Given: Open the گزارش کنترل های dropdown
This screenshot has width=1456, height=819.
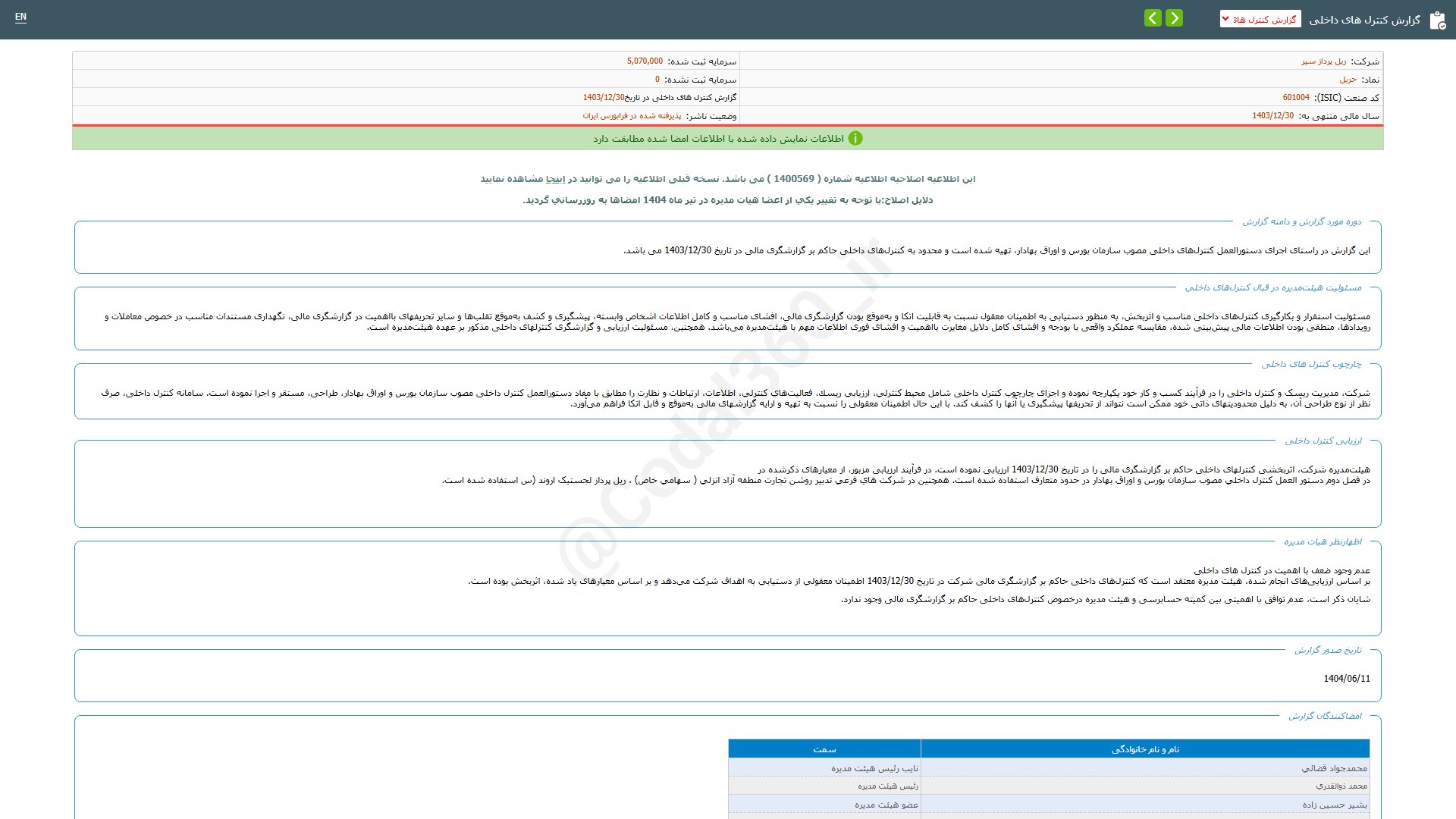Looking at the screenshot, I should click(1260, 19).
